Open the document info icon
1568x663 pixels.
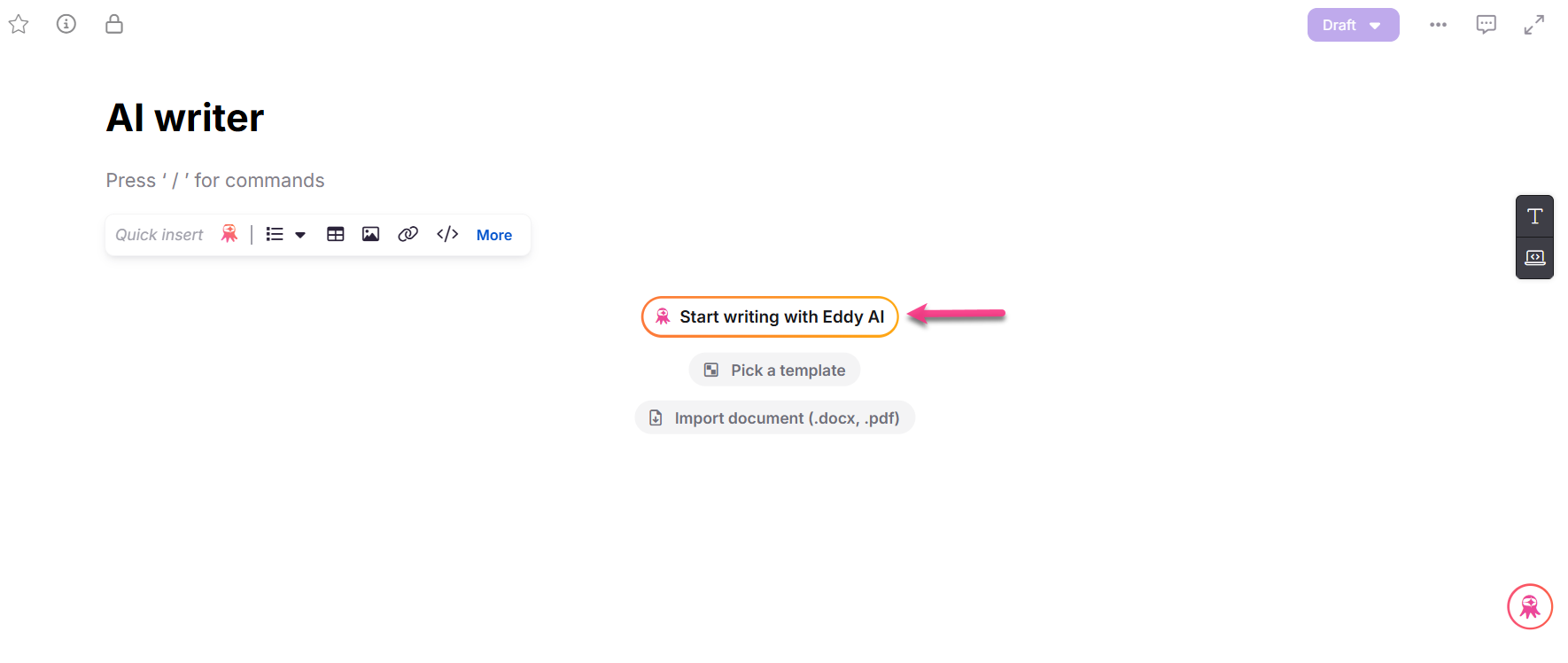(66, 24)
